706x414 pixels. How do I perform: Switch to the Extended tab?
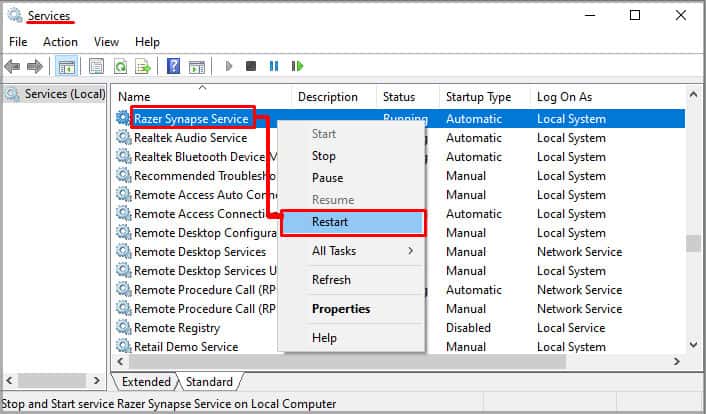click(x=146, y=382)
